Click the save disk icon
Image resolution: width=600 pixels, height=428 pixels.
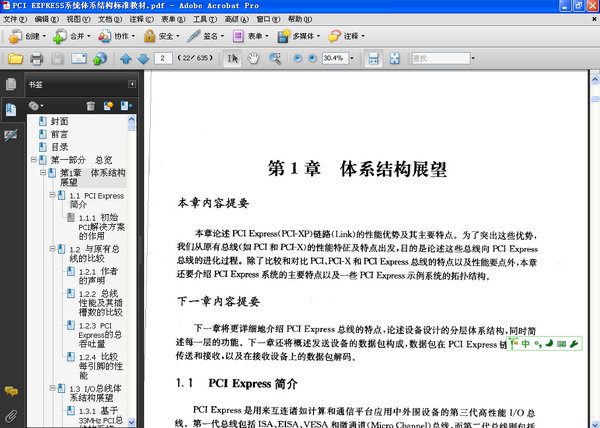(x=57, y=59)
